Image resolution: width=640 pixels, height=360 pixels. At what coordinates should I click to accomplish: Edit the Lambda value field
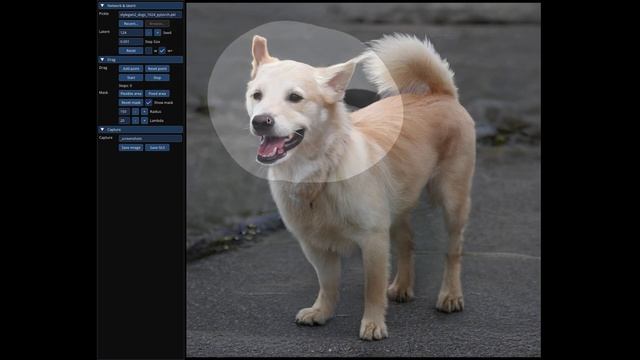pos(124,120)
